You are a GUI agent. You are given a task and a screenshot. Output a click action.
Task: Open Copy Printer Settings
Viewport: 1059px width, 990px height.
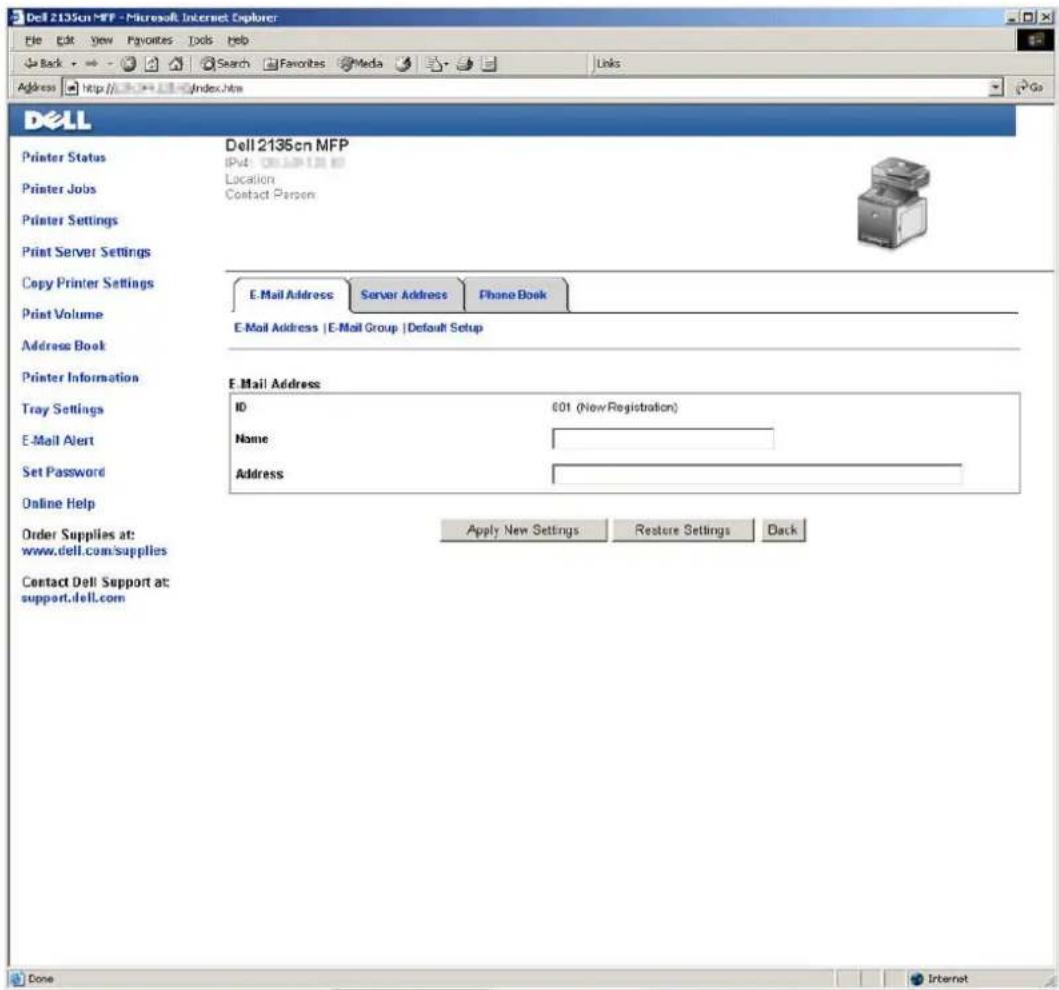click(88, 283)
